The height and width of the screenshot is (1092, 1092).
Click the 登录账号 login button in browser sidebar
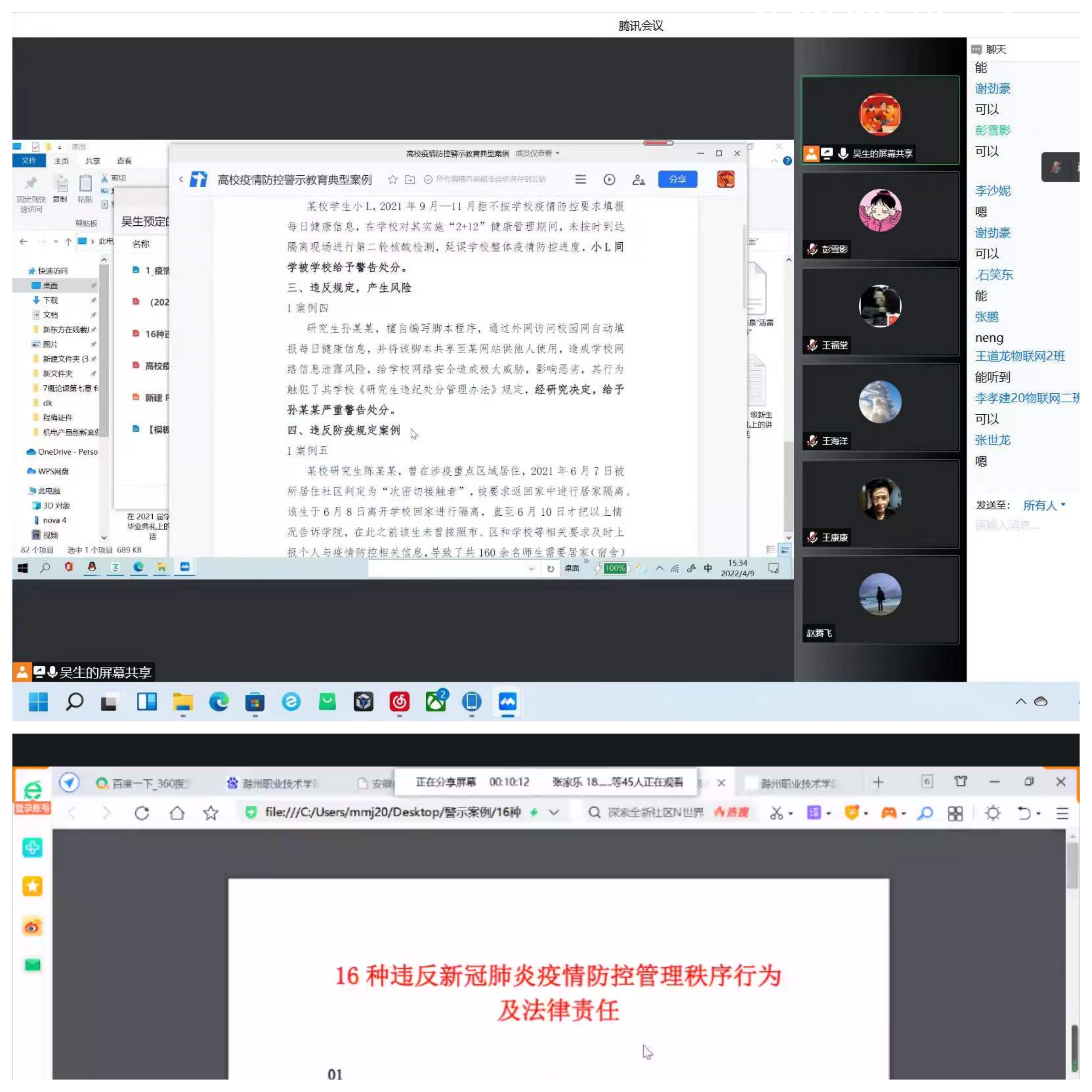(x=32, y=808)
